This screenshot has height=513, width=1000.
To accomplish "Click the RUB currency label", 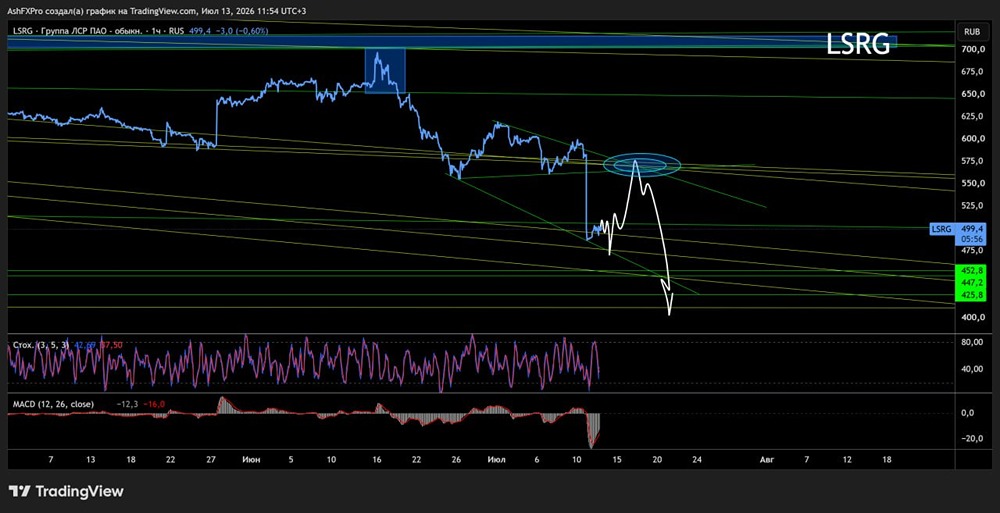I will click(972, 31).
